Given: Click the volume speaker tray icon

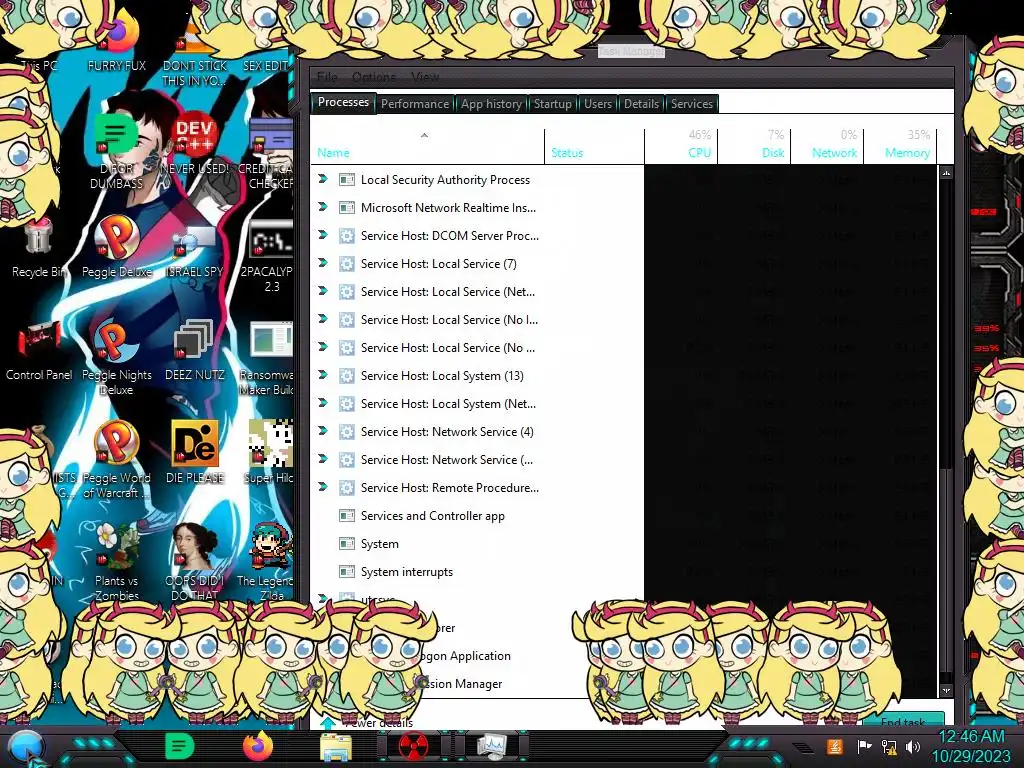Looking at the screenshot, I should [913, 746].
